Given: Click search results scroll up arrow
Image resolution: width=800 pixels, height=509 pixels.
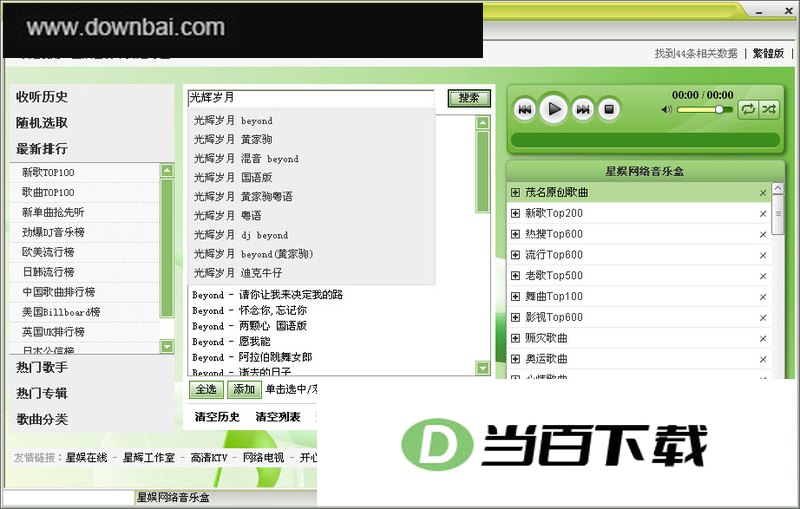Looking at the screenshot, I should pyautogui.click(x=483, y=122).
